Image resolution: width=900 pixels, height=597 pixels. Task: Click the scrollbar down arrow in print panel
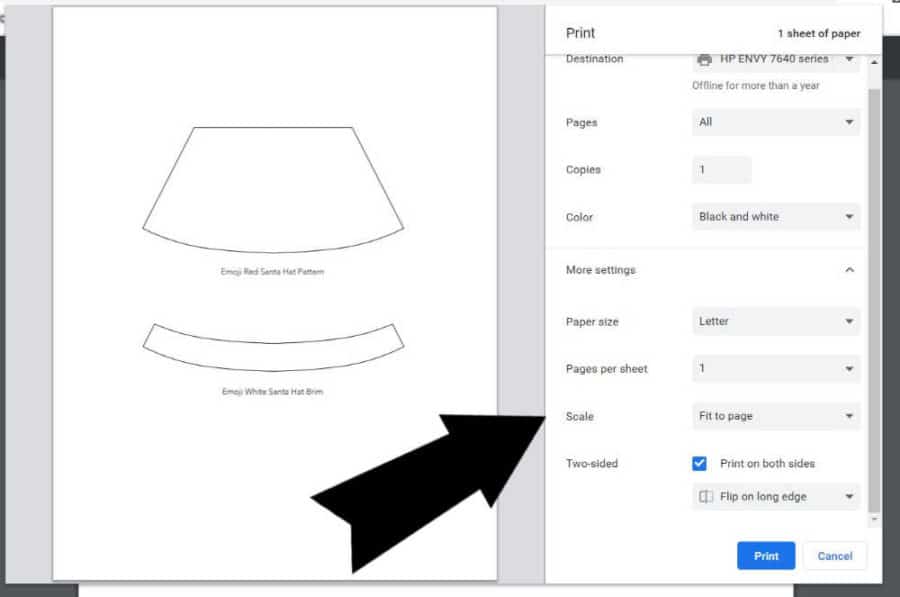(x=875, y=520)
